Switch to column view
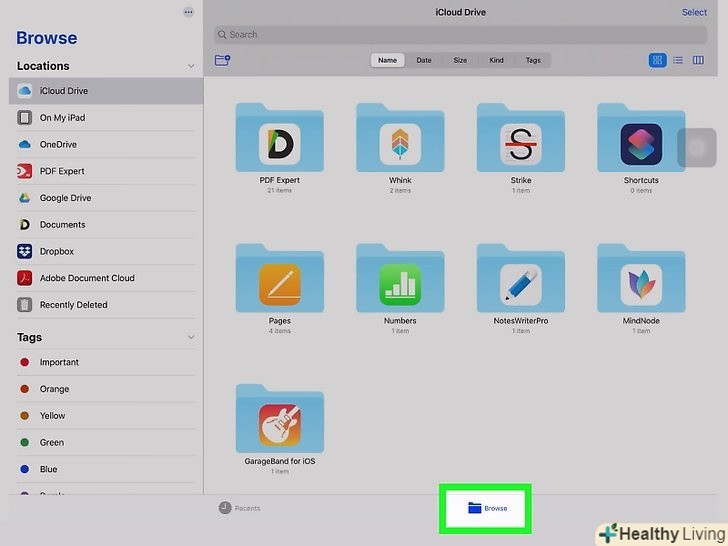728x546 pixels. pyautogui.click(x=698, y=60)
